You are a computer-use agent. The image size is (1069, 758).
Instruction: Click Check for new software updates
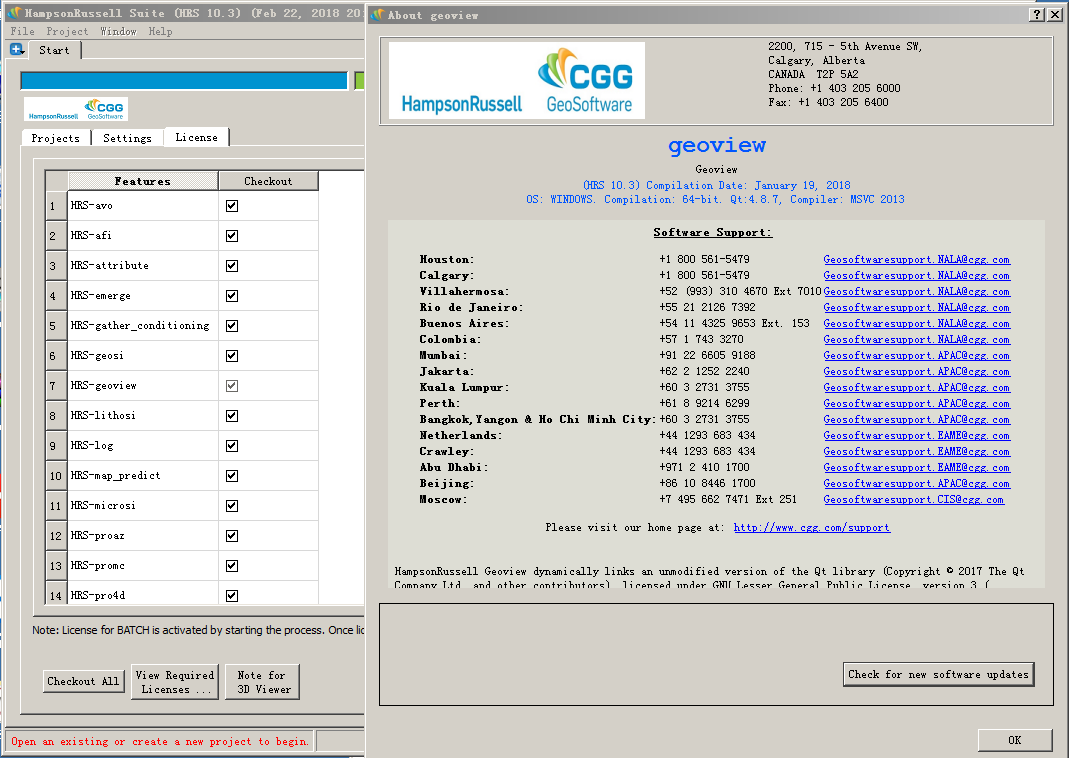(x=938, y=674)
